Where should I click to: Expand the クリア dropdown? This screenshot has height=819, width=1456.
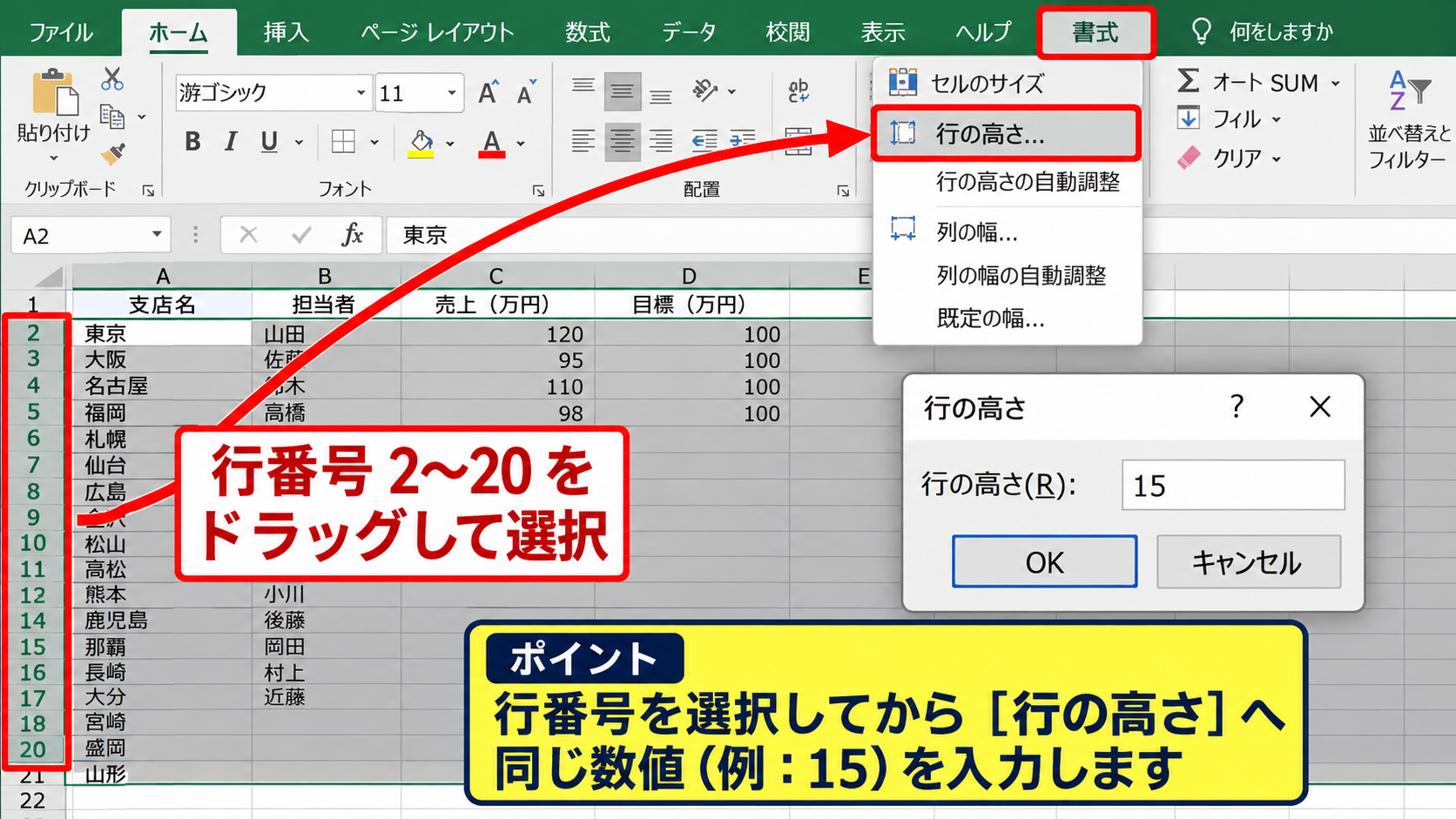pos(1277,159)
